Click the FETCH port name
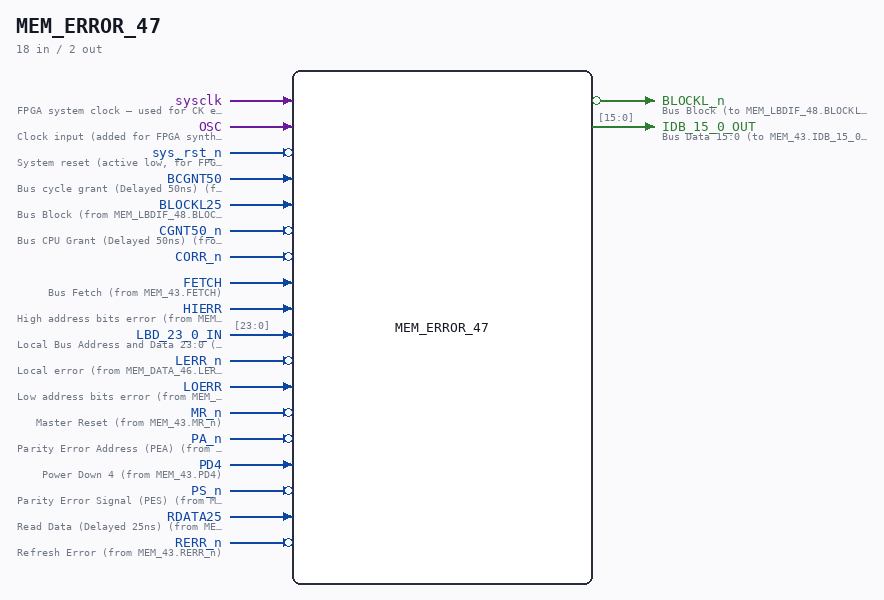 (x=202, y=283)
